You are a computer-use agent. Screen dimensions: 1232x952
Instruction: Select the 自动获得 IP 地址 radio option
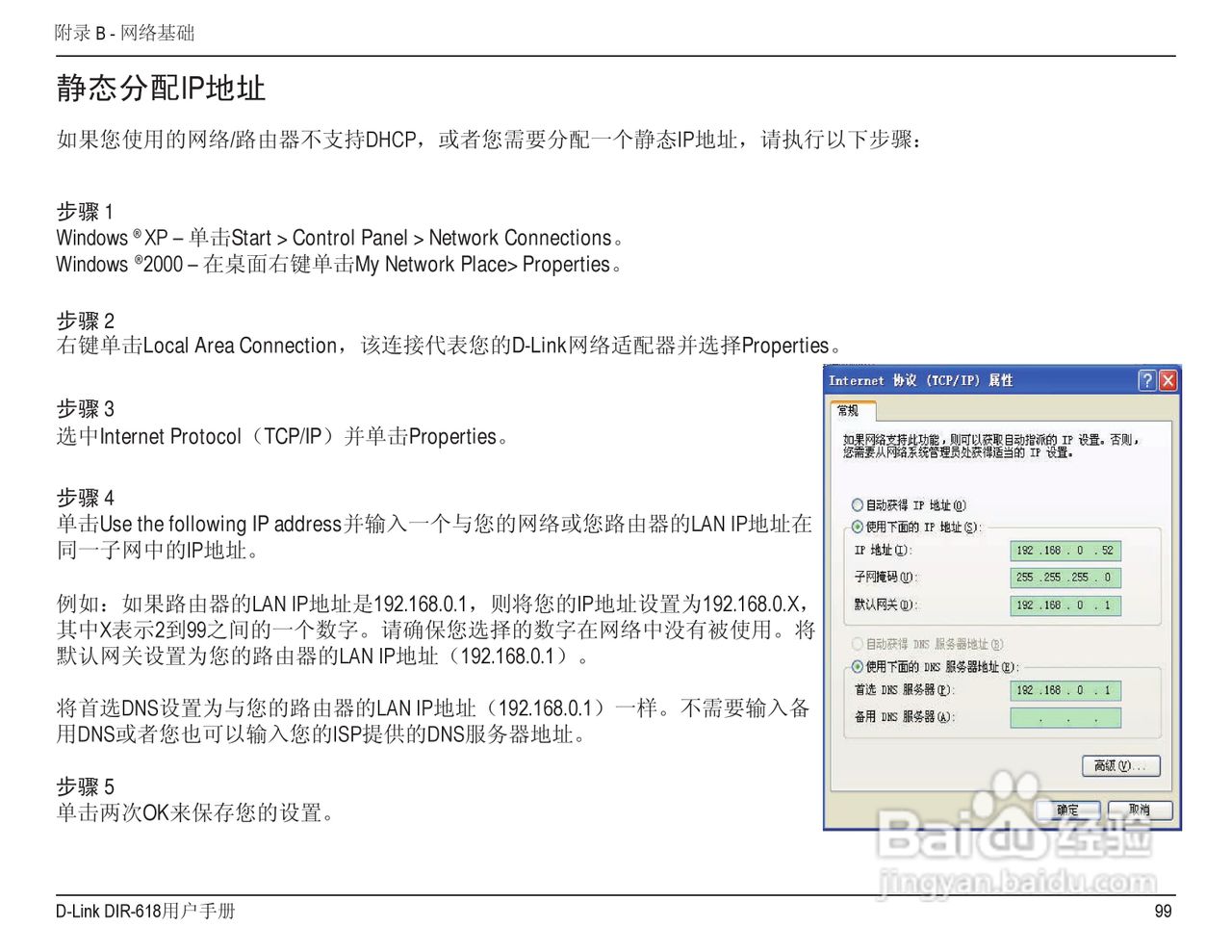tap(857, 505)
